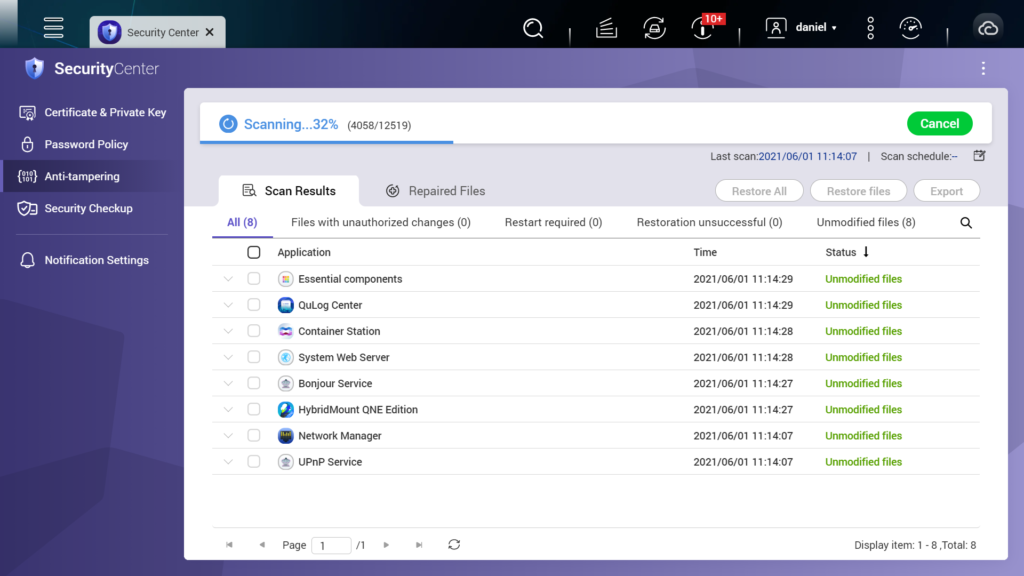Open the notifications icon showing 10+ badge
This screenshot has height=576, width=1024.
click(703, 27)
